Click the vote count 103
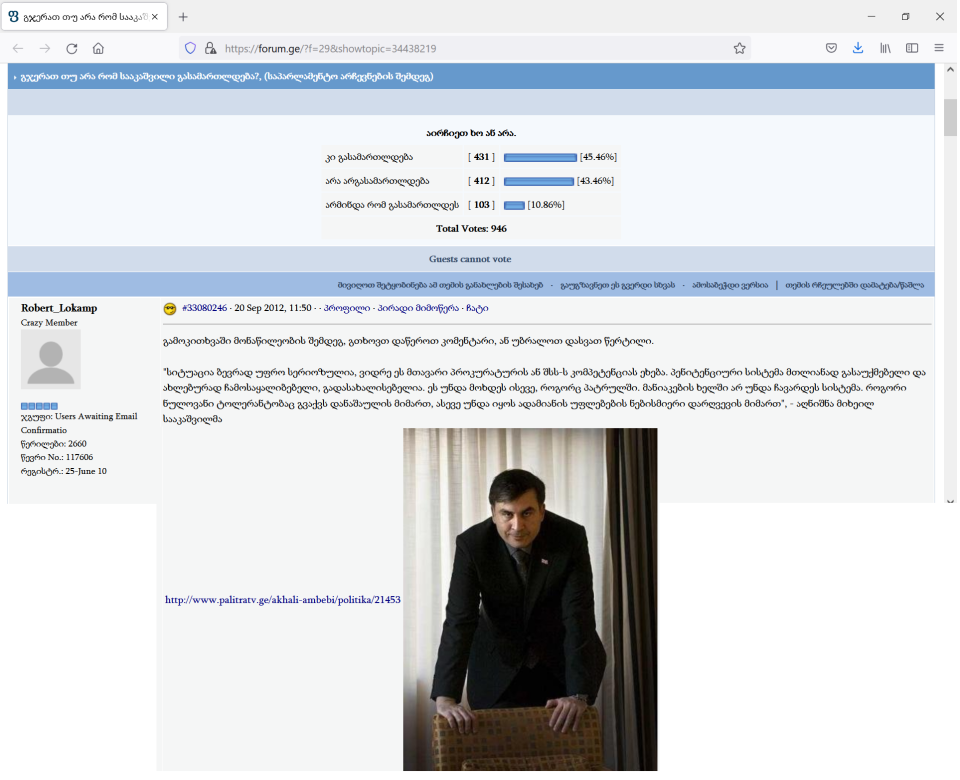This screenshot has width=960, height=780. tap(481, 205)
